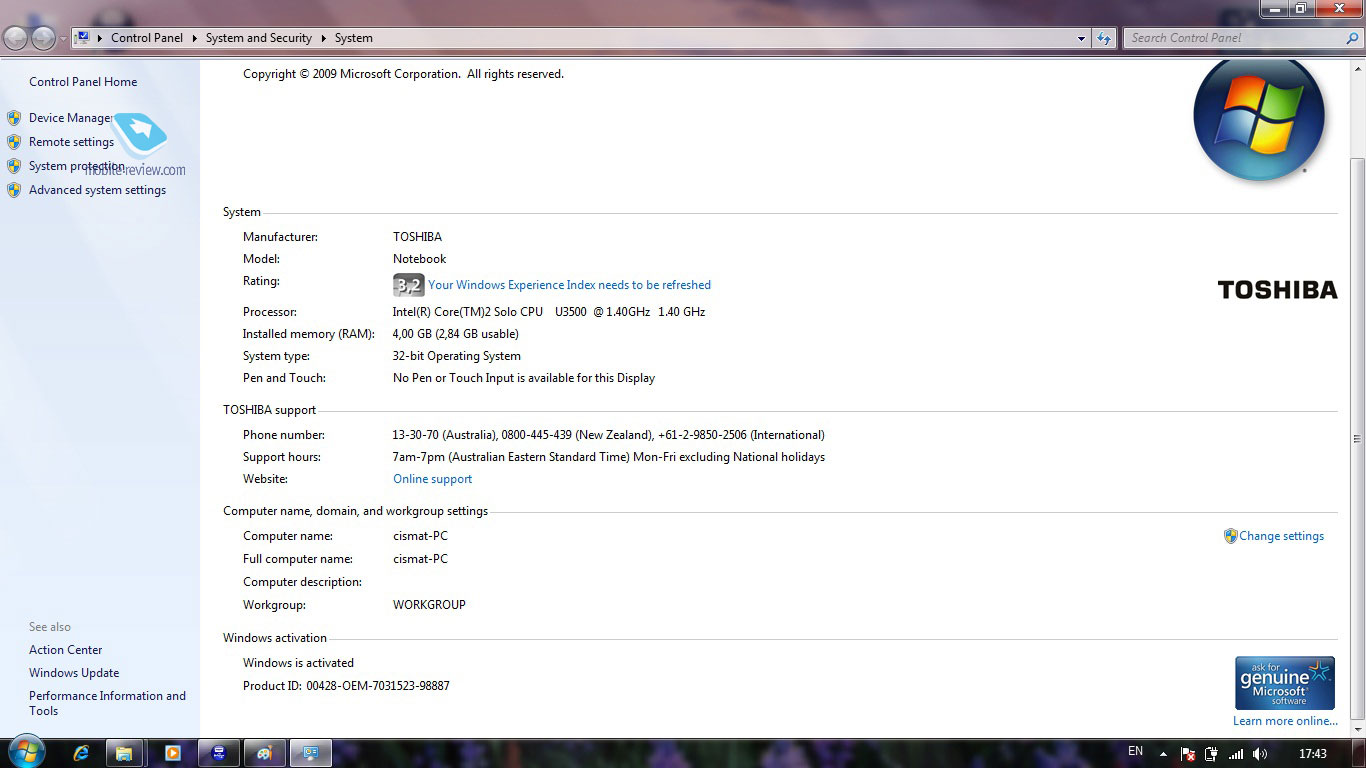Show desktop button at taskbar end
The width and height of the screenshot is (1366, 768).
pos(1358,754)
